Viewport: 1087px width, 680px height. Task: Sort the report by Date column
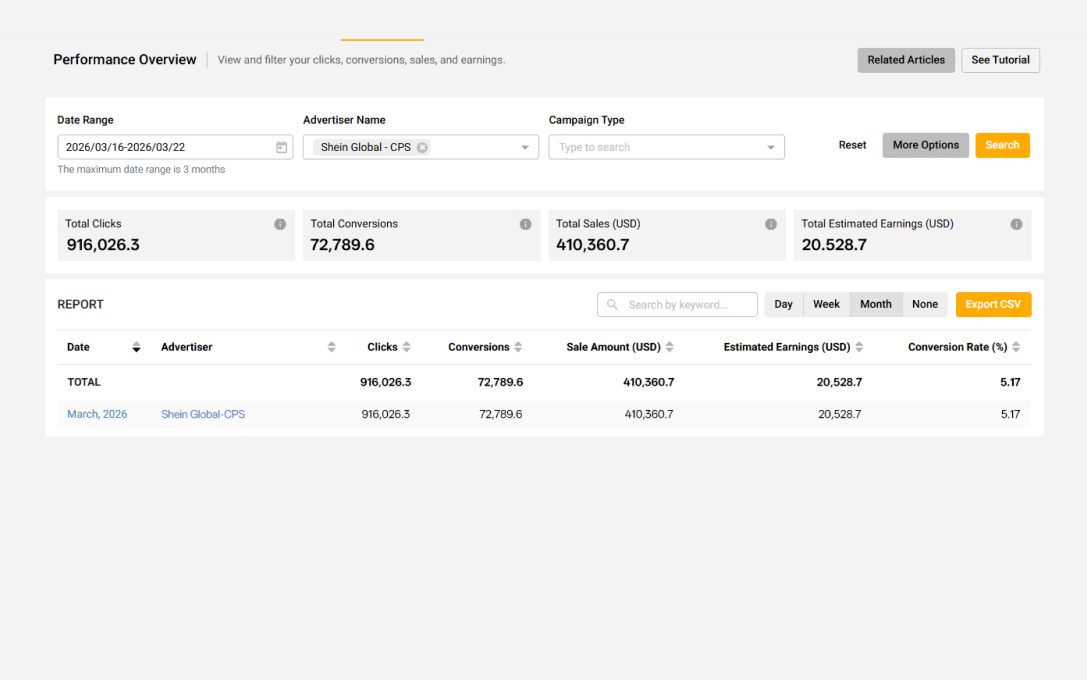(136, 347)
